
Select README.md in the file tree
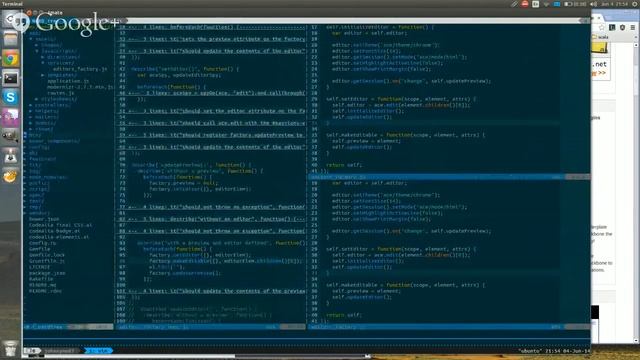pyautogui.click(x=42, y=285)
